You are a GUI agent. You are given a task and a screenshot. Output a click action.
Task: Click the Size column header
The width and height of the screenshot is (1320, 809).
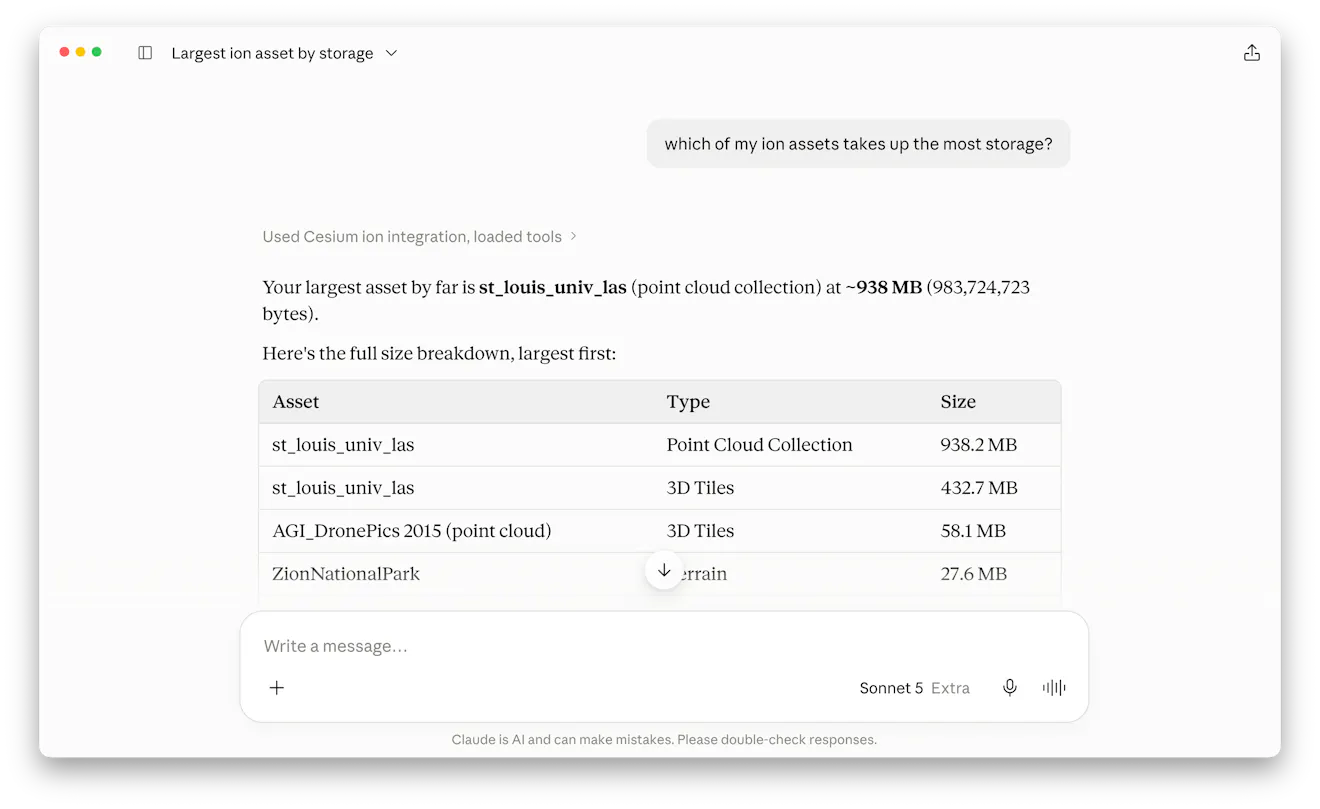[958, 402]
